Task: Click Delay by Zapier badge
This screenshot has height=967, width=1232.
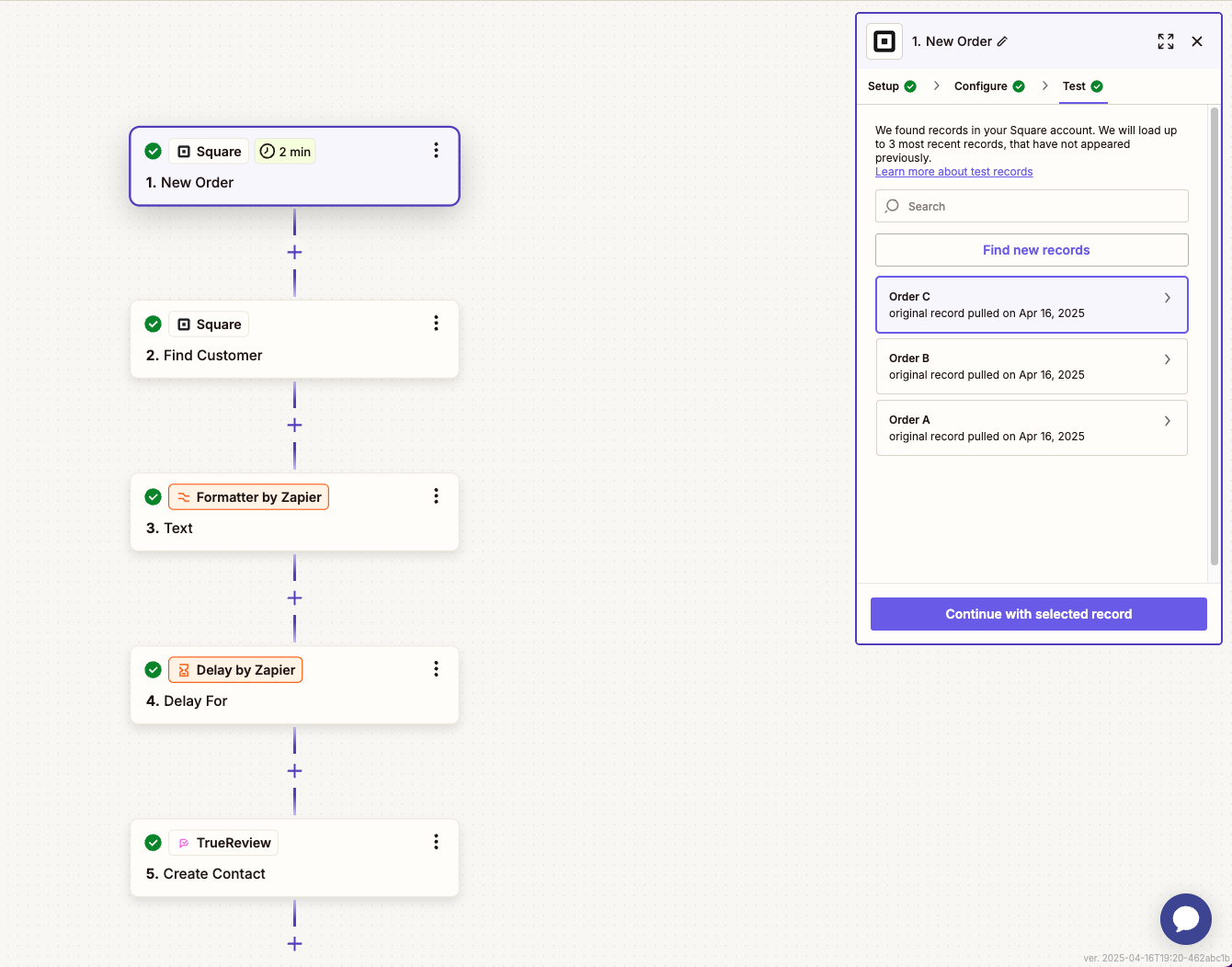Action: 235,670
